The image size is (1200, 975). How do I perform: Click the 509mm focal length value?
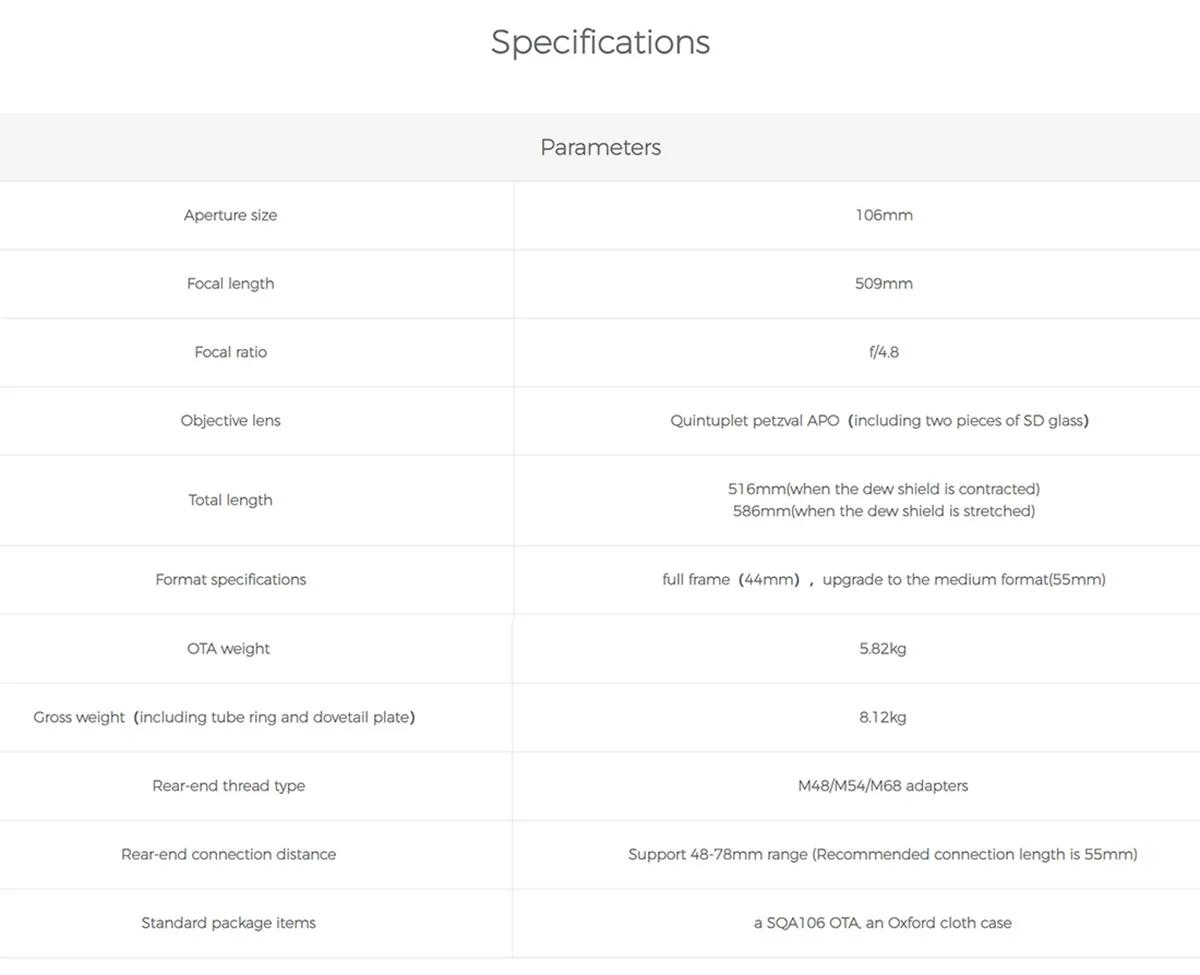[883, 284]
